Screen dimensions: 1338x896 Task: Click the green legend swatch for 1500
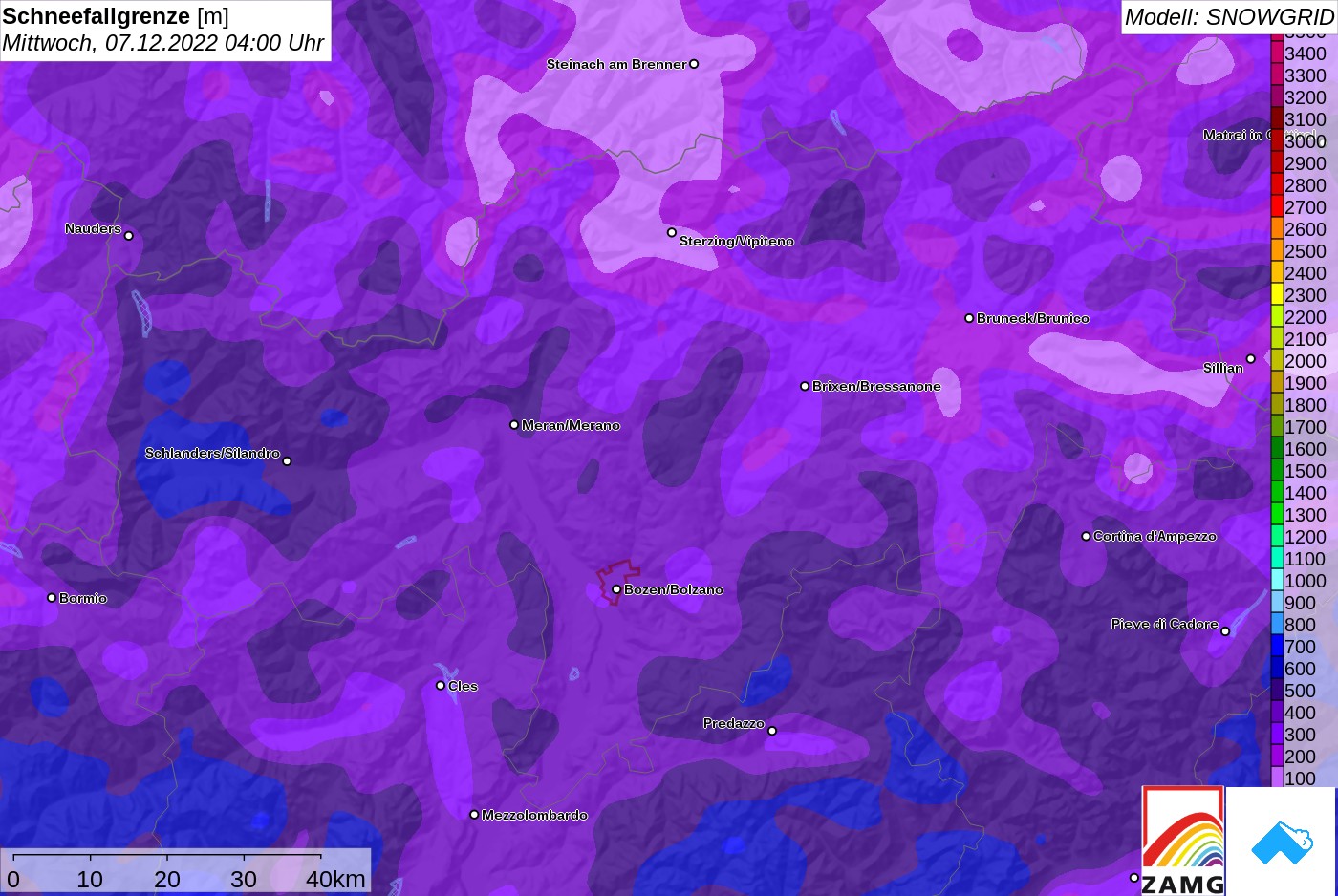[1277, 470]
